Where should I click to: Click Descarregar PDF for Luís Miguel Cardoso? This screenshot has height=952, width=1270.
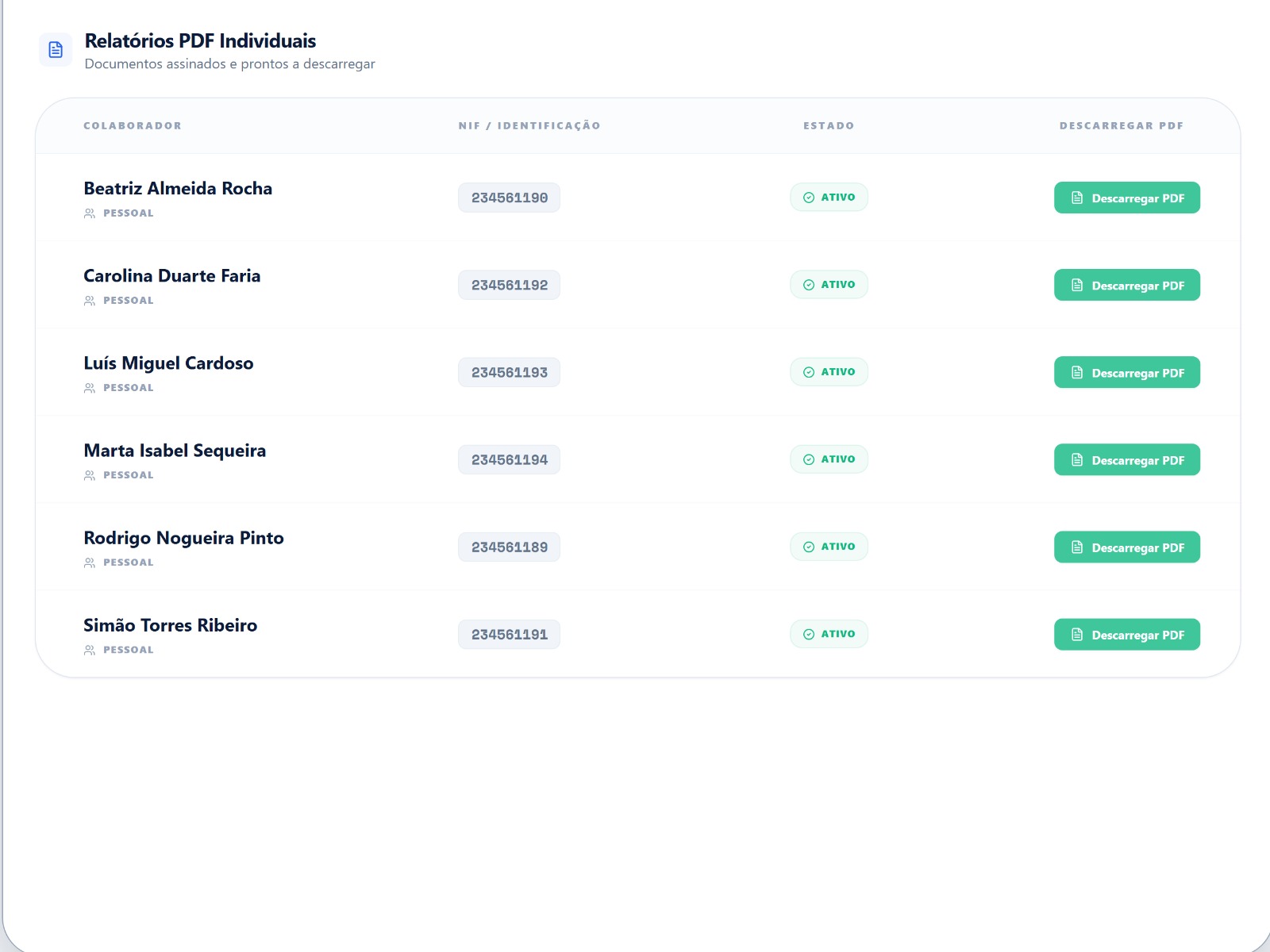(x=1126, y=372)
